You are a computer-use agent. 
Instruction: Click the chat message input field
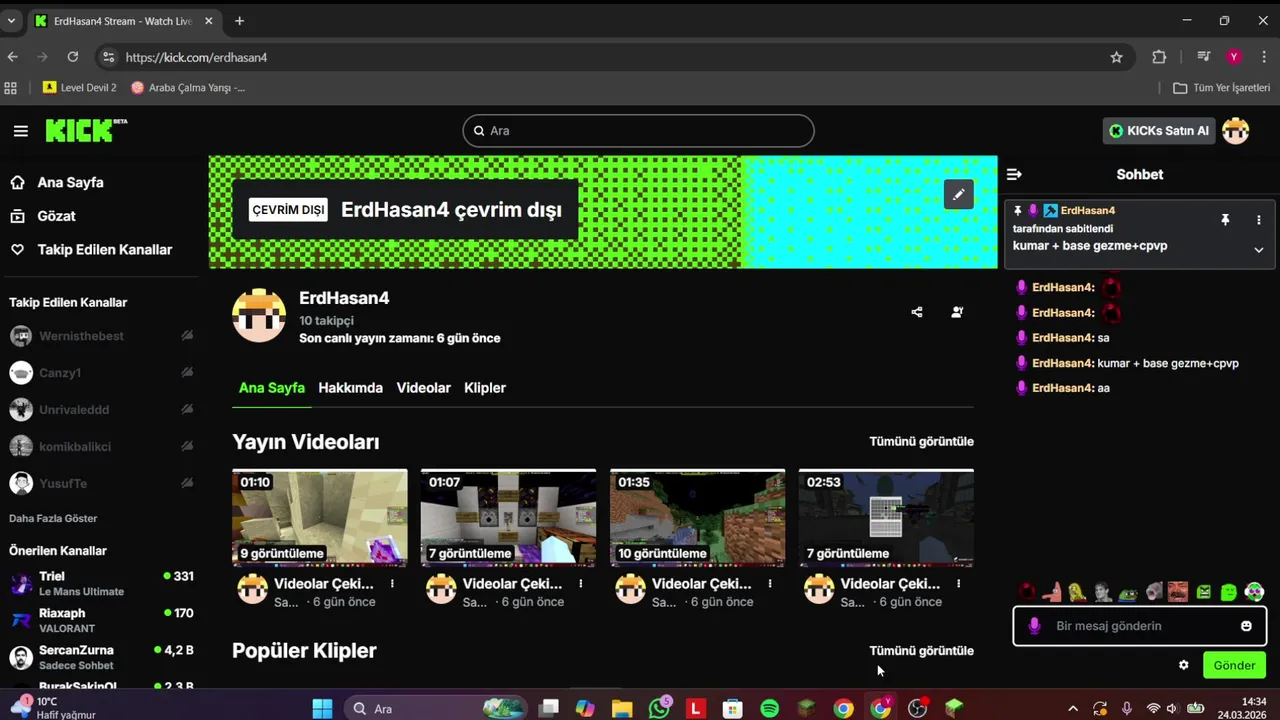(1139, 626)
